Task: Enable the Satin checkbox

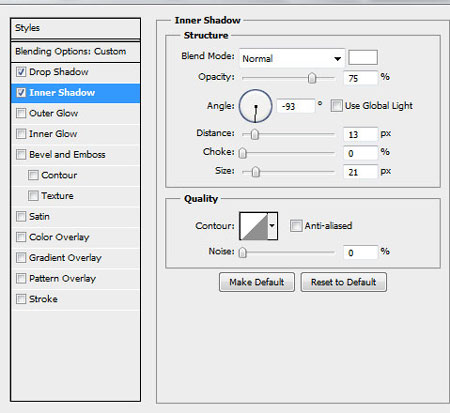Action: coord(21,216)
